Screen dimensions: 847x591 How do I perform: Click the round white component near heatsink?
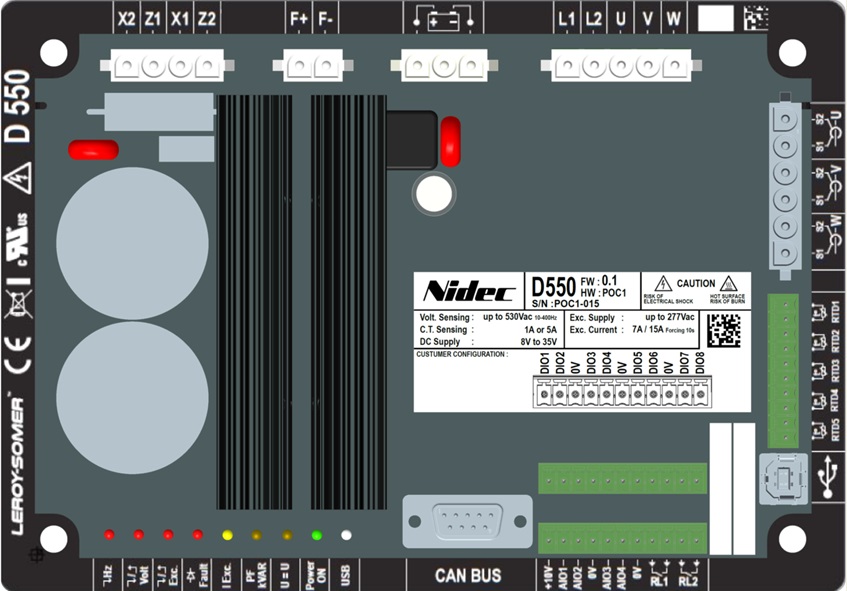pos(434,193)
